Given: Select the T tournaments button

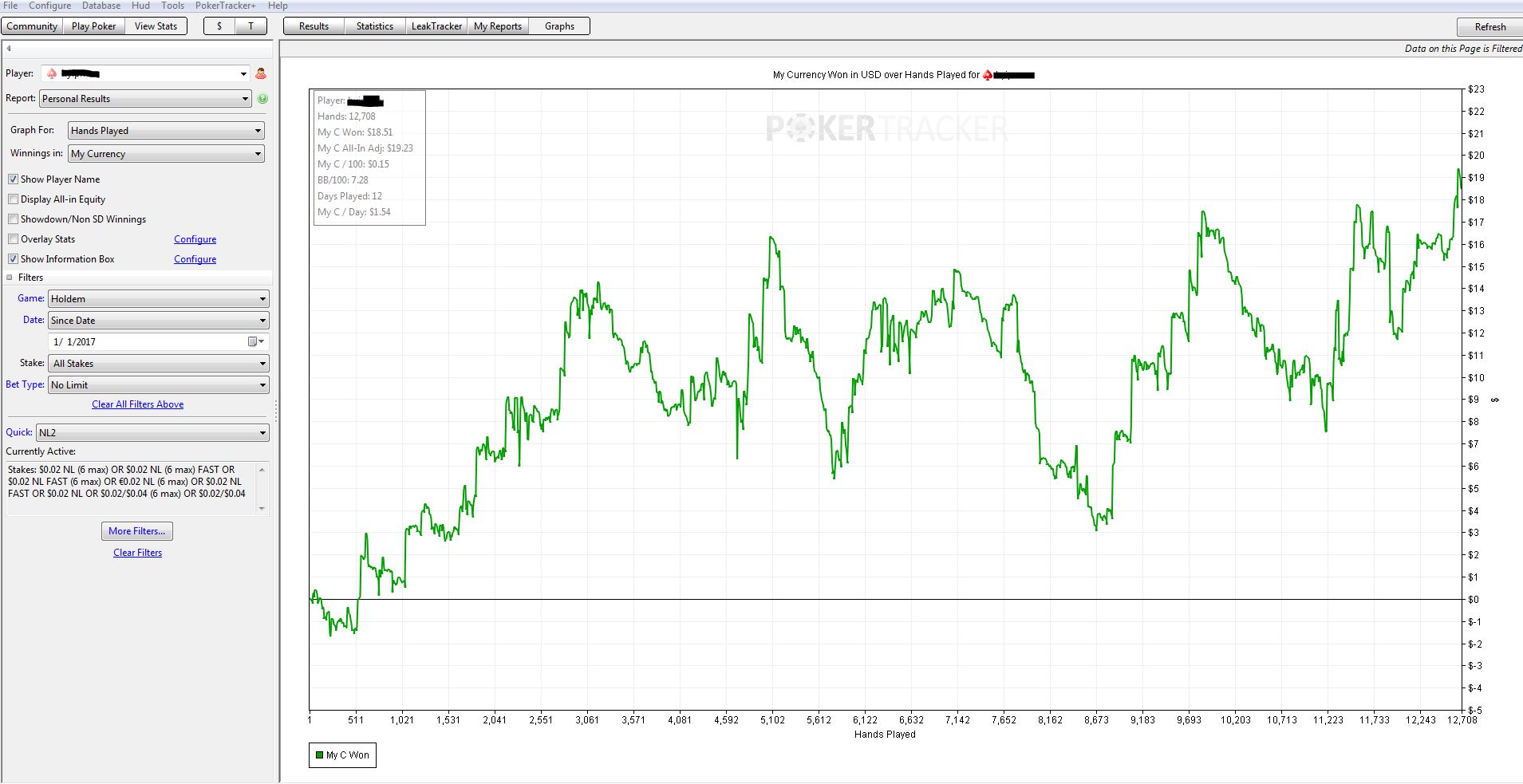Looking at the screenshot, I should [x=251, y=26].
